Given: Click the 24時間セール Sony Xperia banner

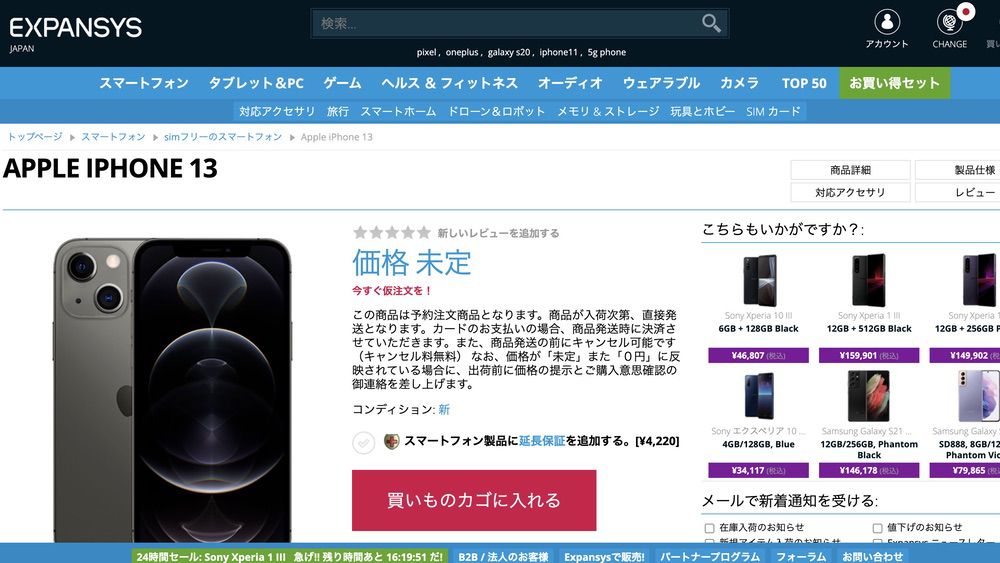Looking at the screenshot, I should [x=290, y=557].
